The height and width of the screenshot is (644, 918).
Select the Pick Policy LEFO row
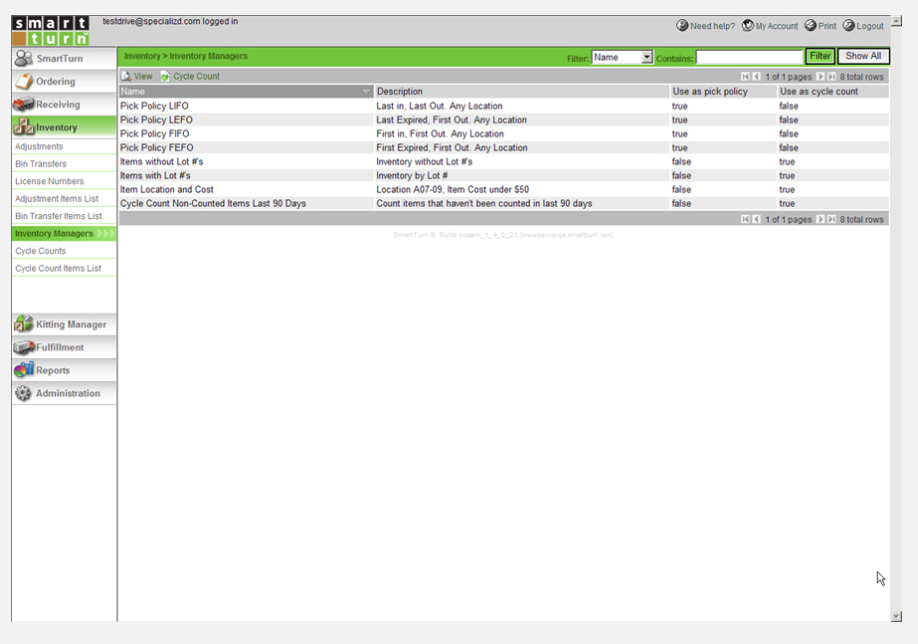coord(504,120)
